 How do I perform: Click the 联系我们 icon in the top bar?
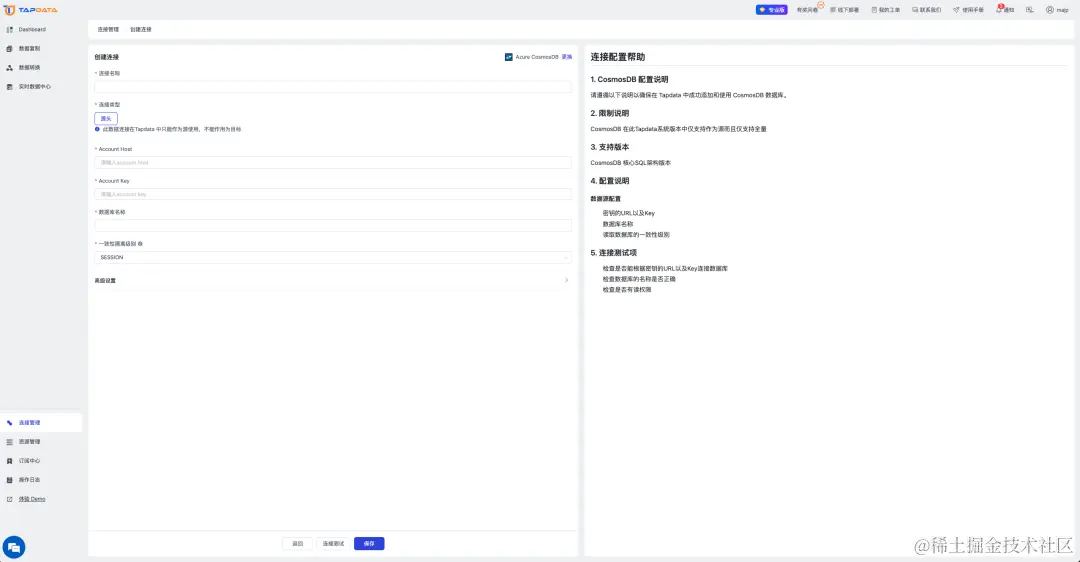pos(915,10)
